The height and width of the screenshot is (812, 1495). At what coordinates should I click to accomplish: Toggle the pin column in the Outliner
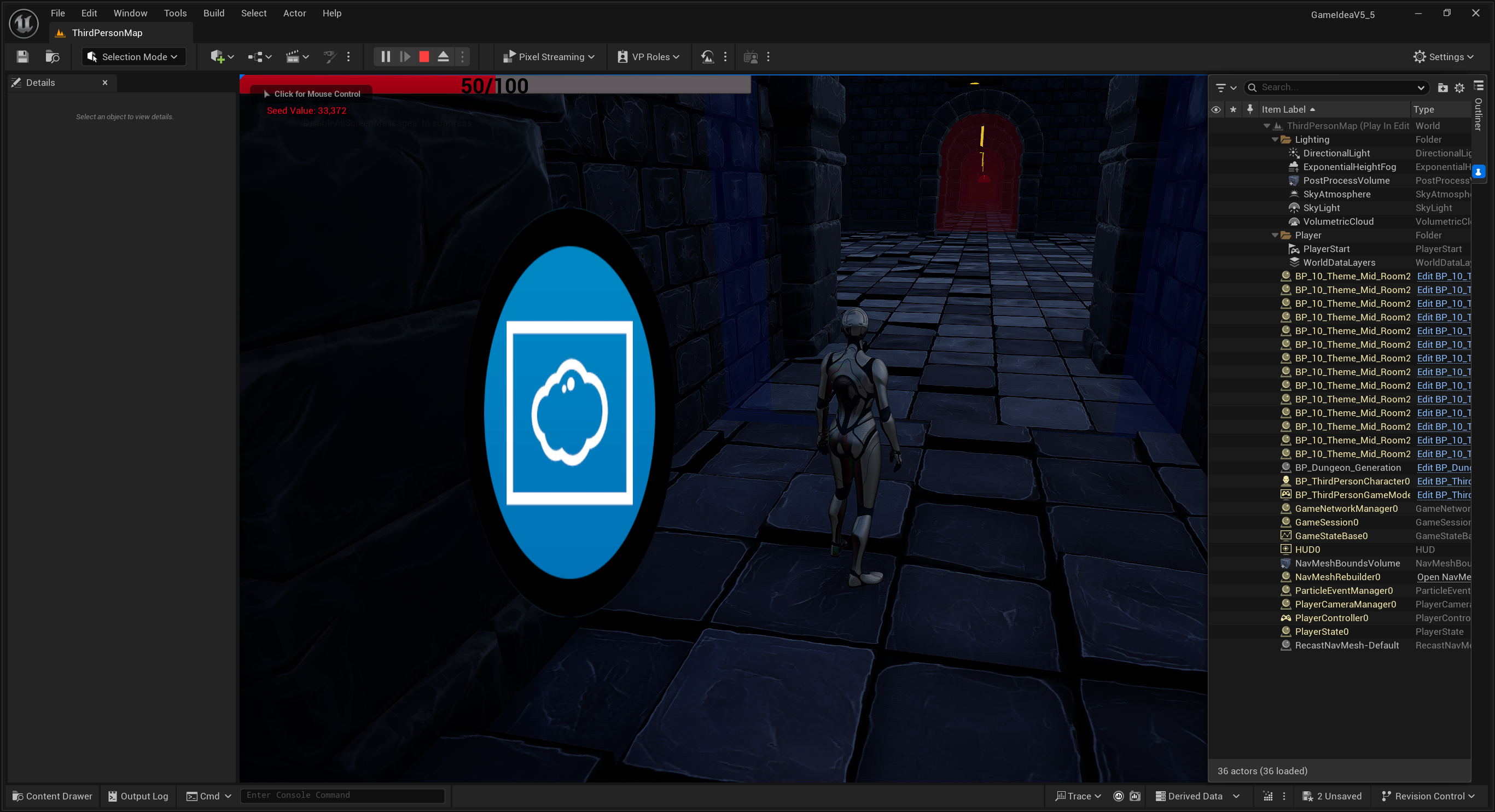coord(1250,109)
